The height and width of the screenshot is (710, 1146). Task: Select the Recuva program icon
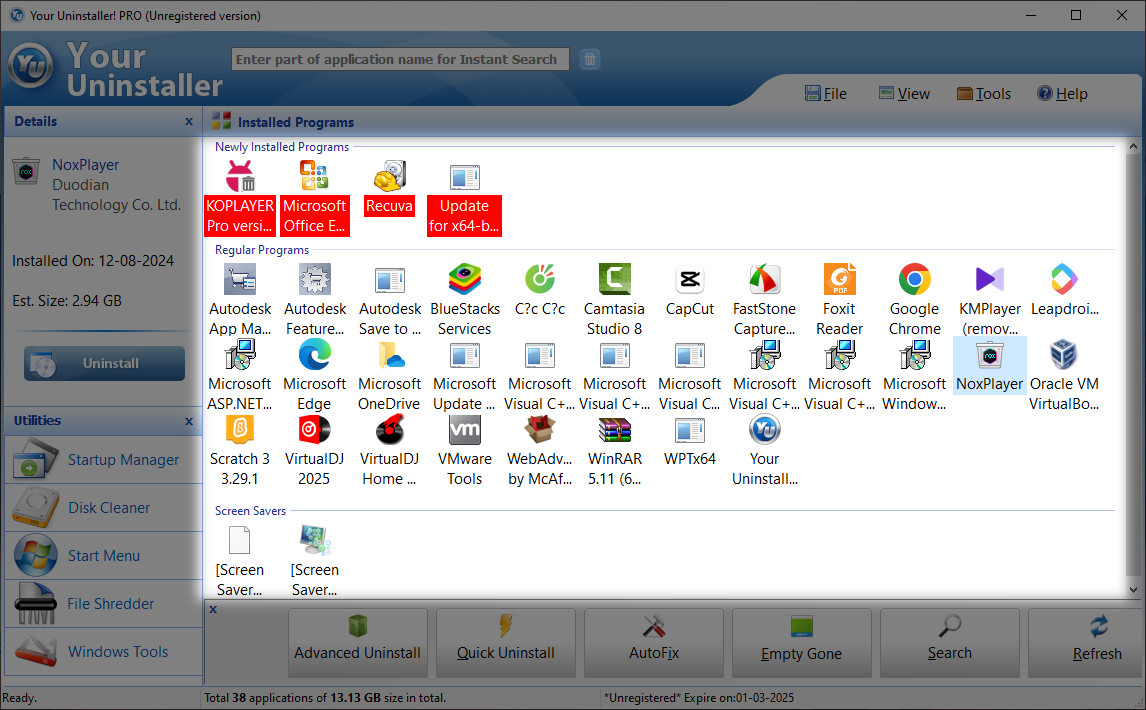point(389,185)
